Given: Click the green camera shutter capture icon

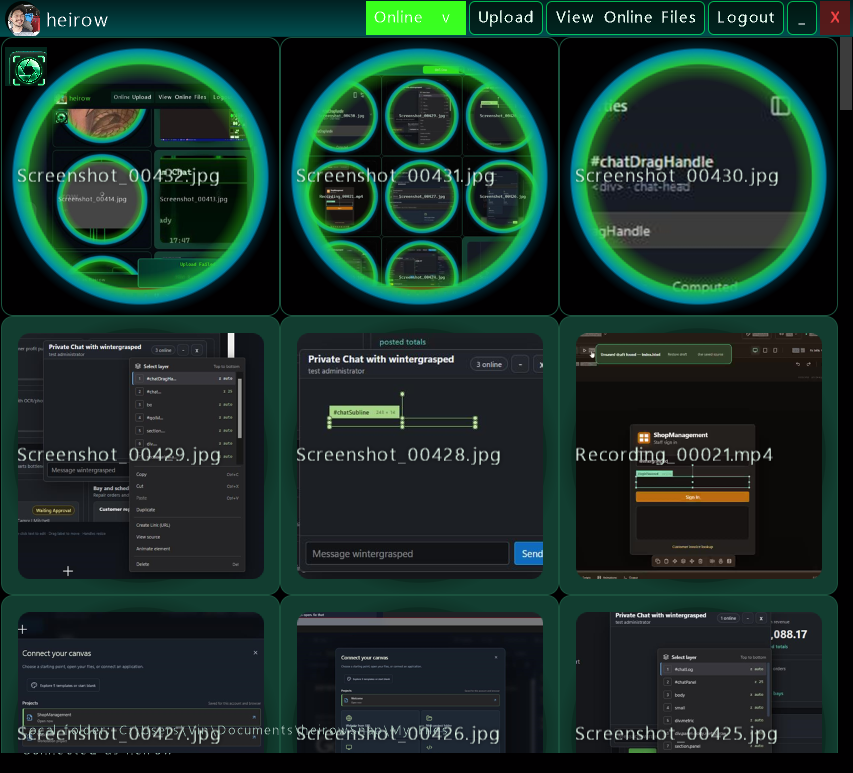Looking at the screenshot, I should (28, 69).
